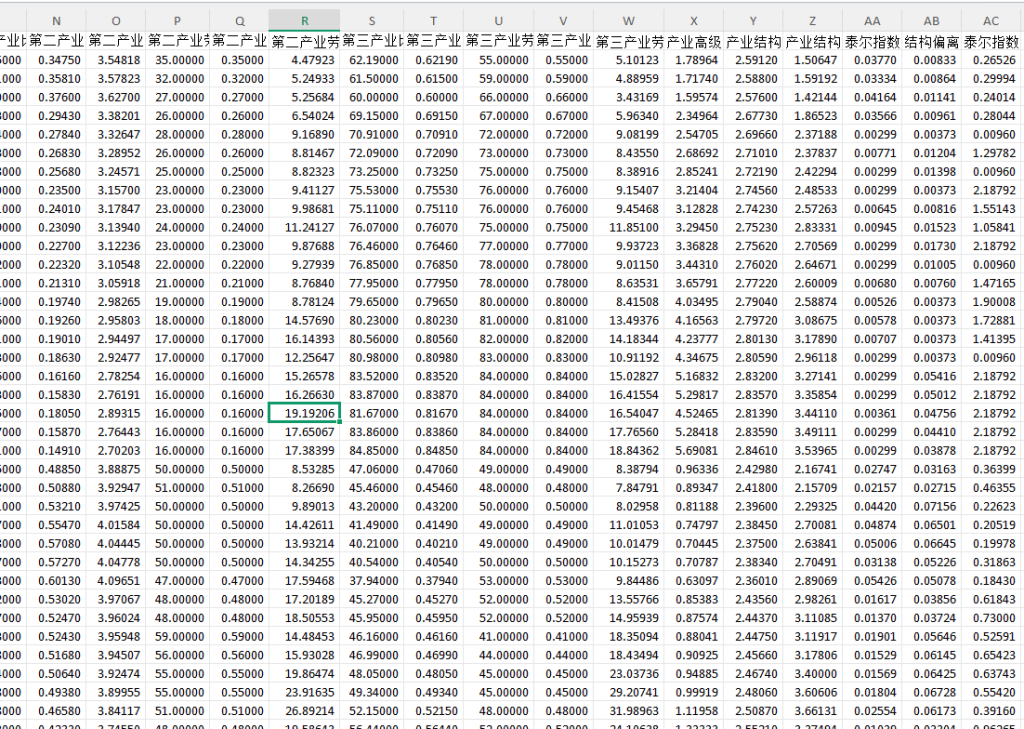This screenshot has width=1024, height=729.
Task: Select column N header
Action: coord(56,21)
